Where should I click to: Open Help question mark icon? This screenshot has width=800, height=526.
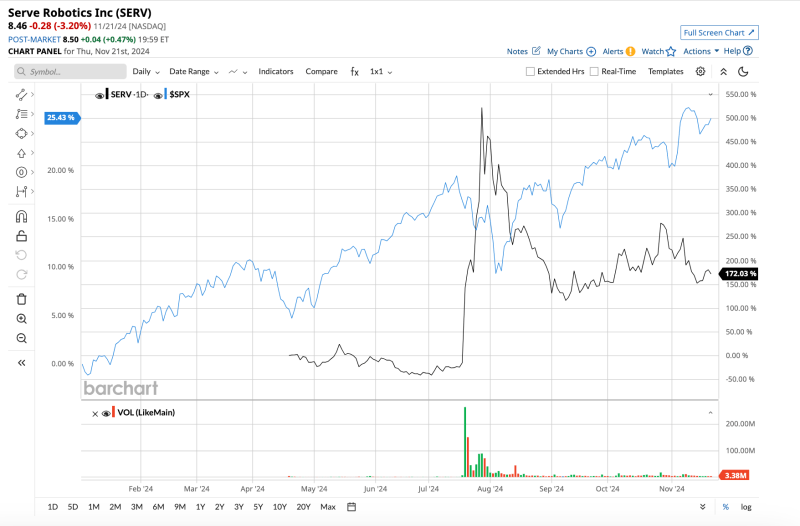748,51
